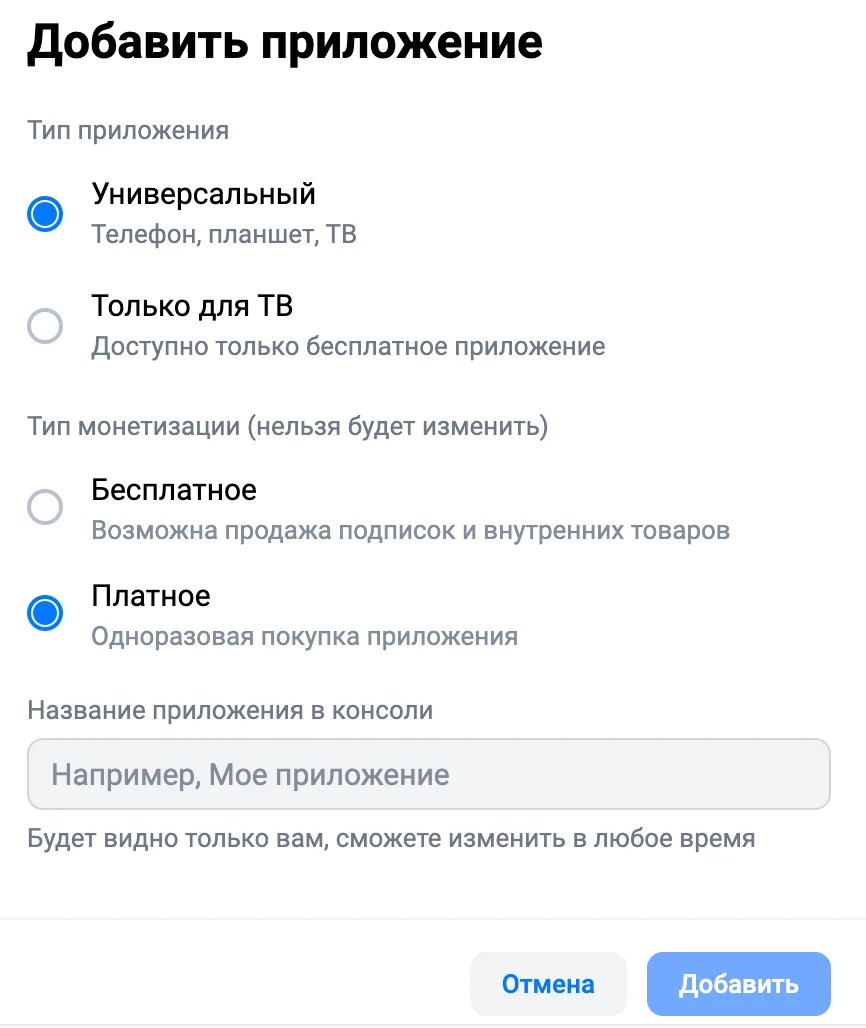Viewport: 866px width, 1028px height.
Task: Click the Универсальный label text
Action: 203,194
